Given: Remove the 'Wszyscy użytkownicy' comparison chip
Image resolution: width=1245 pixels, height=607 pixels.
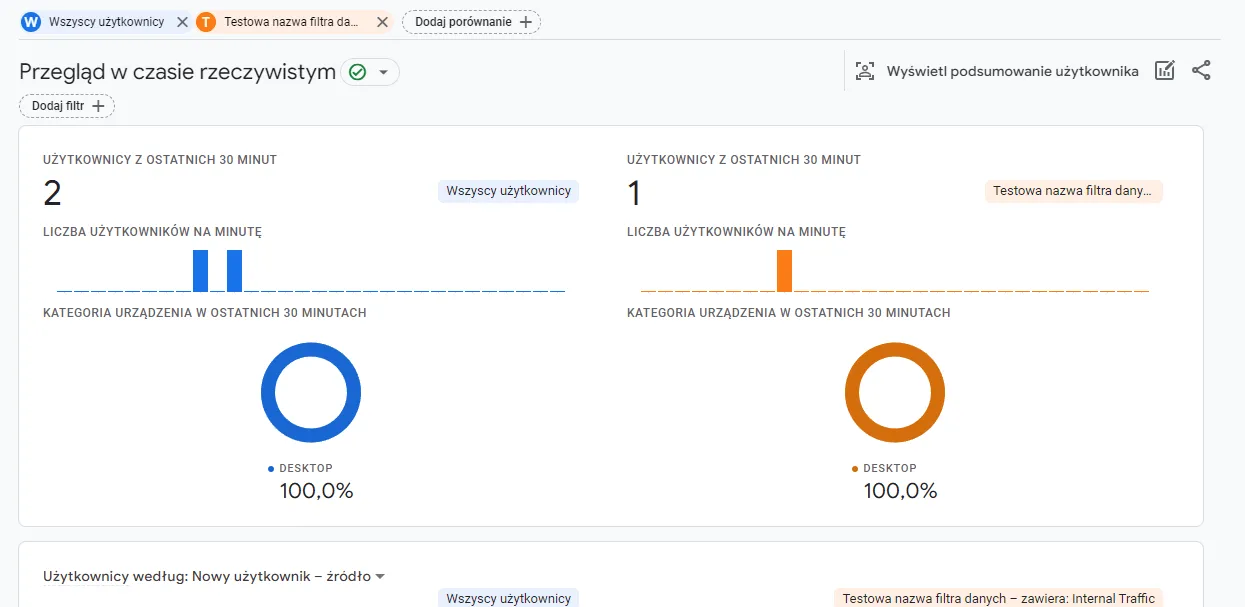Looking at the screenshot, I should (182, 22).
